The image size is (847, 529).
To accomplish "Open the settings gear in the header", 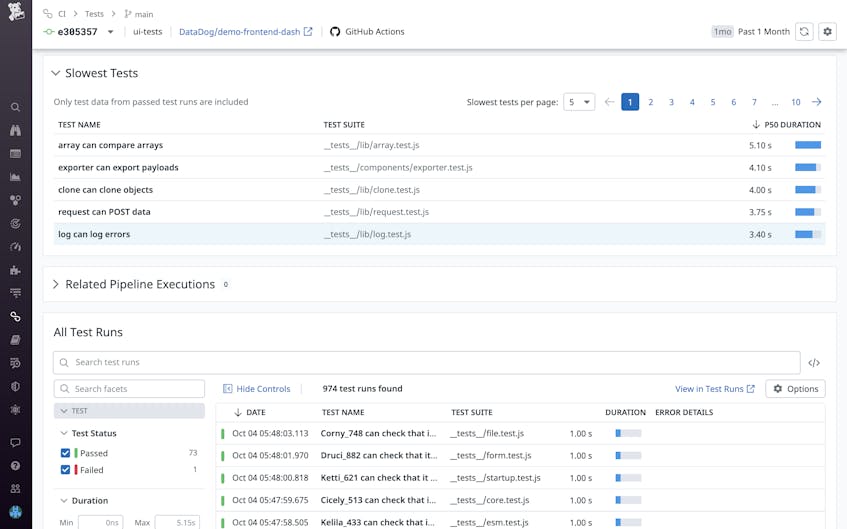I will pyautogui.click(x=827, y=32).
